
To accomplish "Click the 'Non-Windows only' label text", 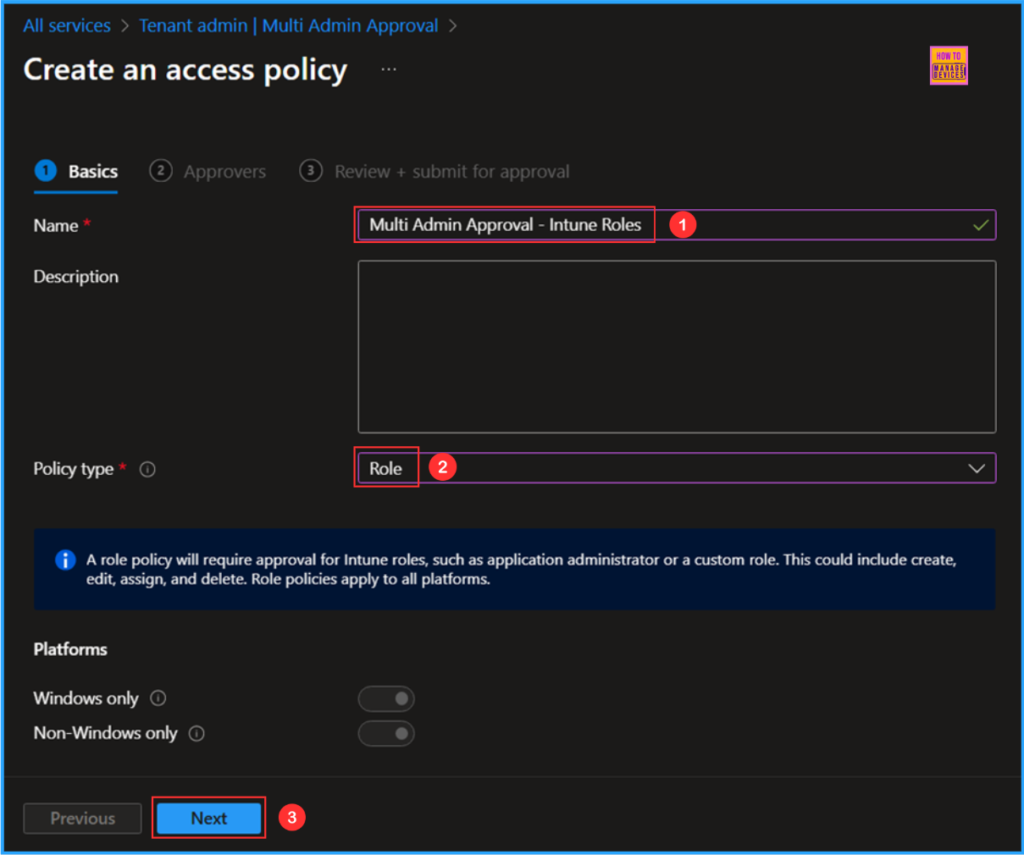I will (105, 734).
